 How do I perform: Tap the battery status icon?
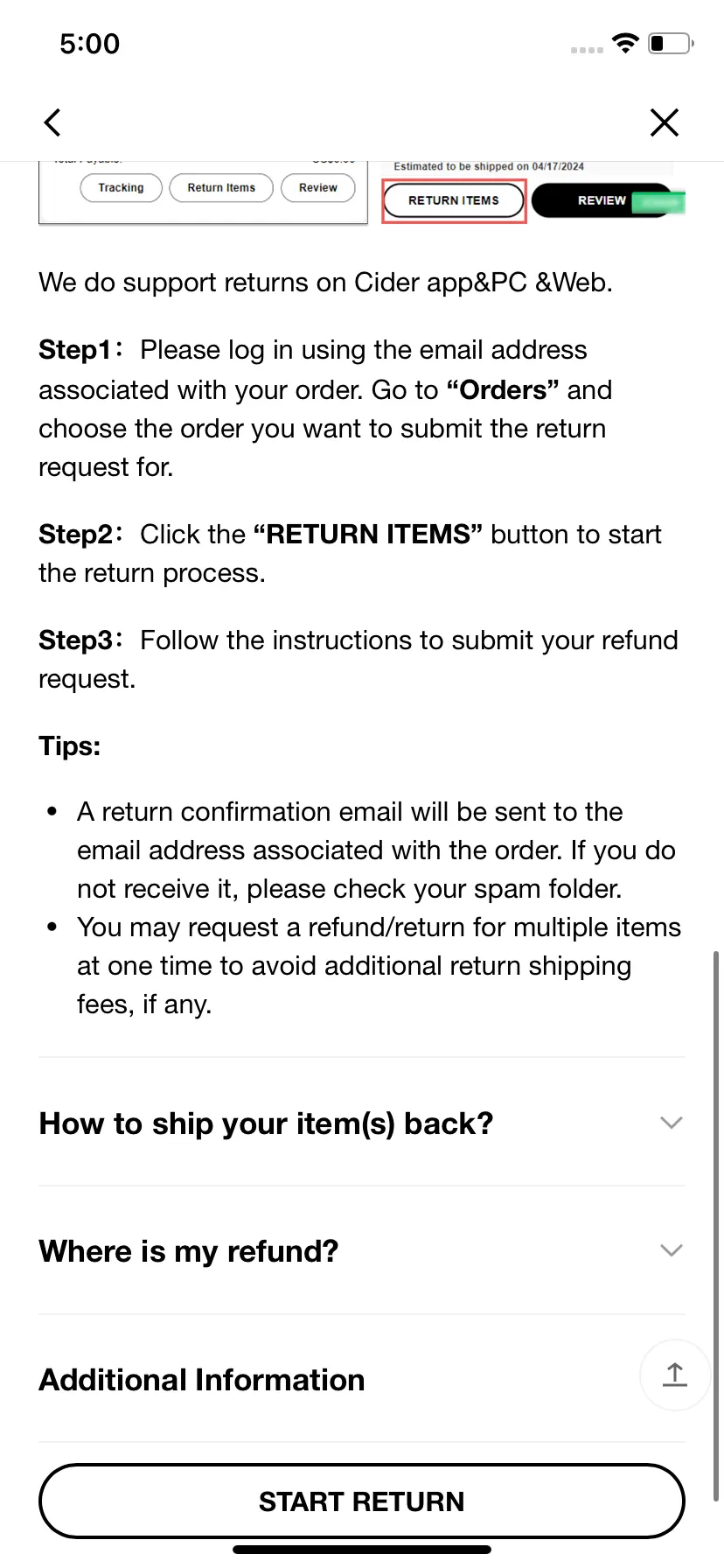(671, 44)
